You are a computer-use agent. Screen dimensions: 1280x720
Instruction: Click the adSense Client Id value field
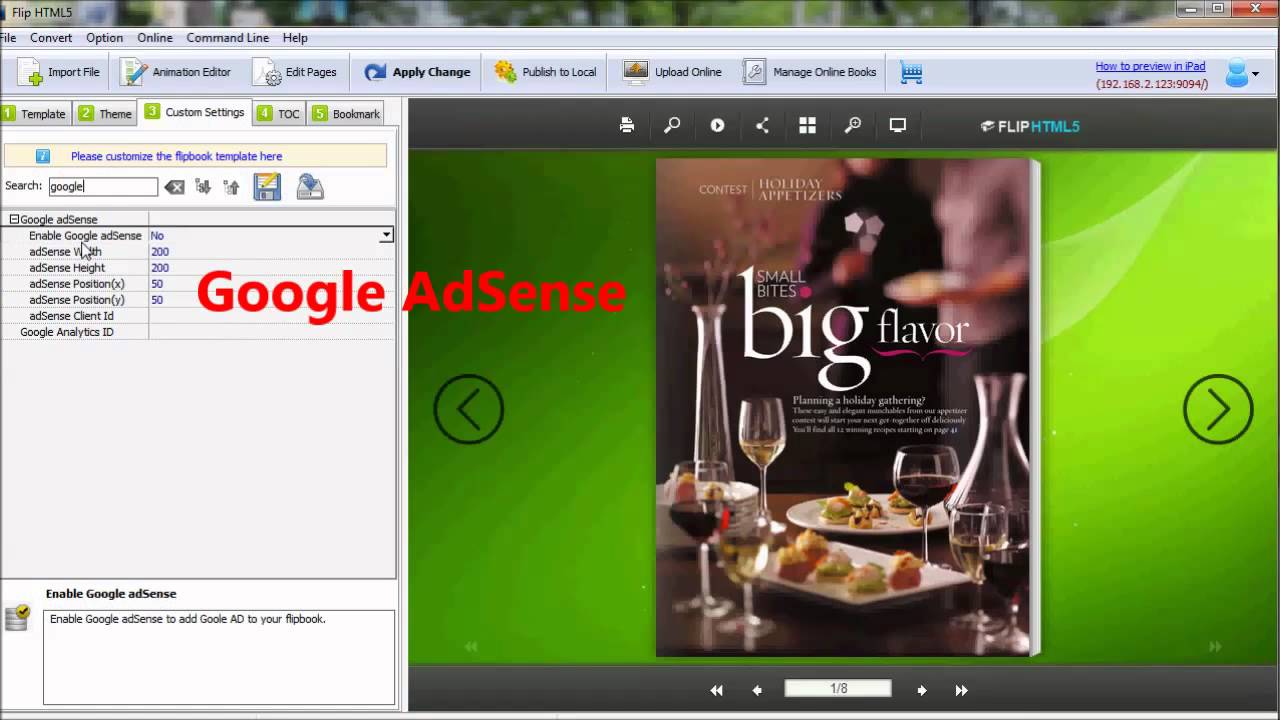point(271,316)
